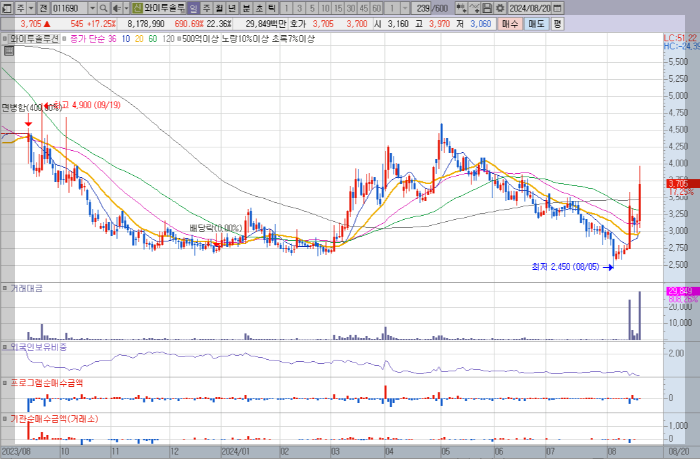Viewport: 700px width, 459px height.
Task: Click the 배당락(0.00%) chart annotation
Action: pyautogui.click(x=216, y=228)
